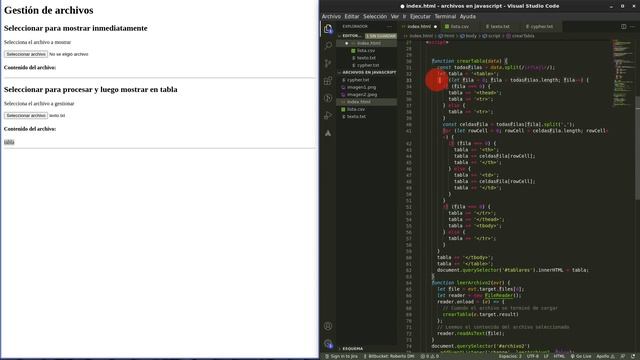Image resolution: width=640 pixels, height=360 pixels.
Task: Click the highlighted tabla text in browser page
Action: point(9,142)
